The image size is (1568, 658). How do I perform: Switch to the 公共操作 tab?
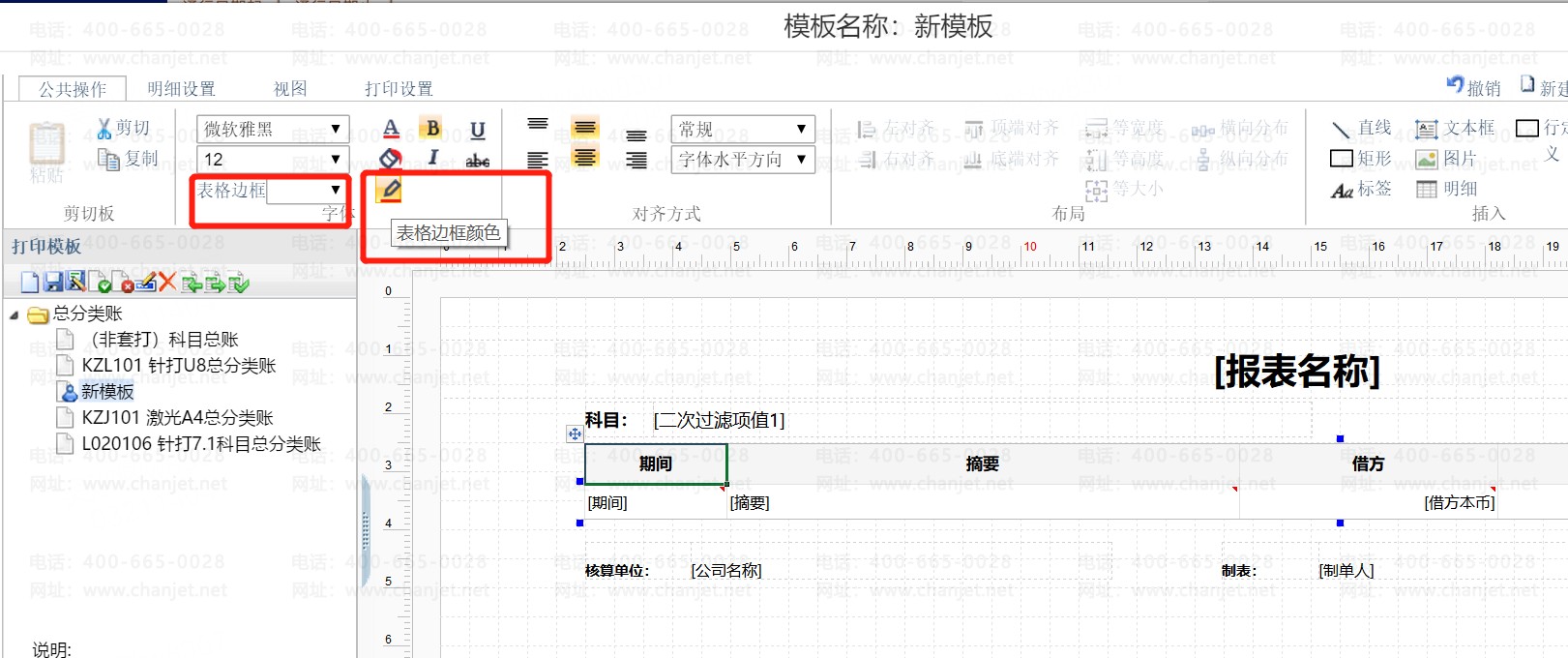pyautogui.click(x=73, y=89)
